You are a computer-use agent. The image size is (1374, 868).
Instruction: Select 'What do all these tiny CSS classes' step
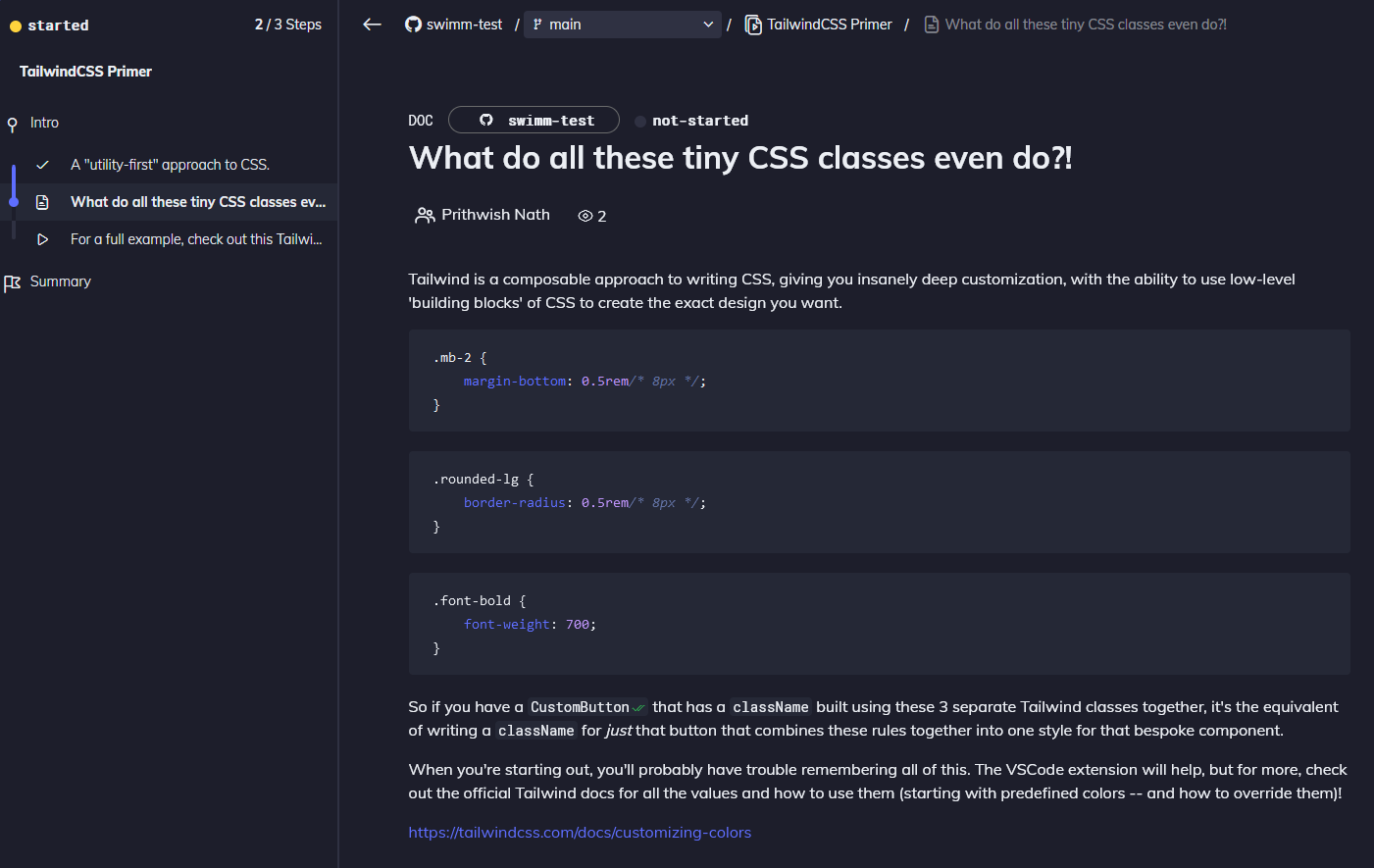click(x=198, y=202)
